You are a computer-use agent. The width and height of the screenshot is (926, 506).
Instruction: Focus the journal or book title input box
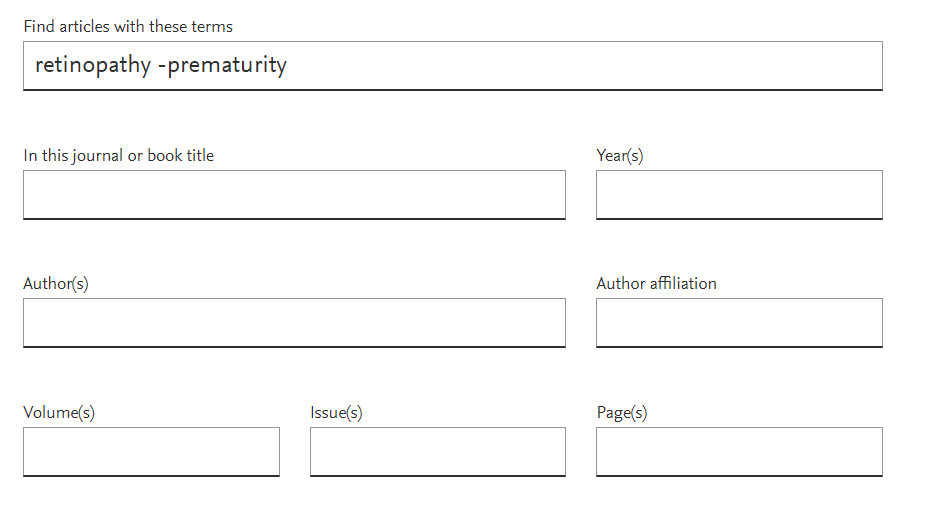pyautogui.click(x=294, y=195)
